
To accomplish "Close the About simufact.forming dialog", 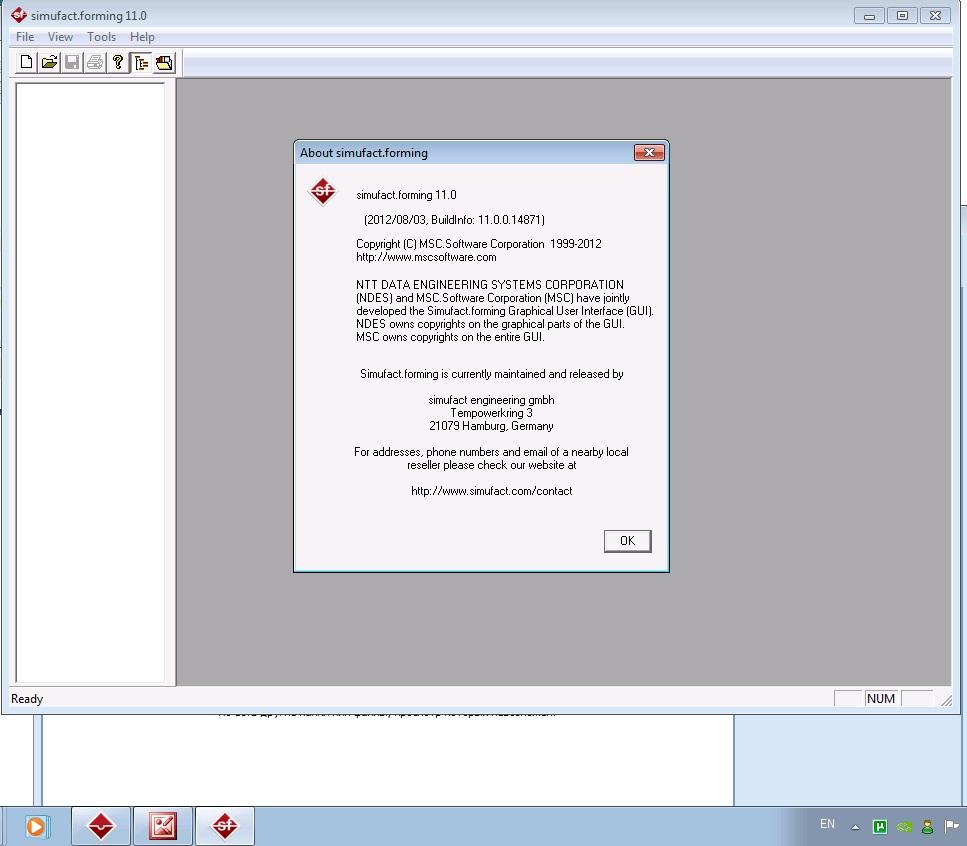I will 649,153.
